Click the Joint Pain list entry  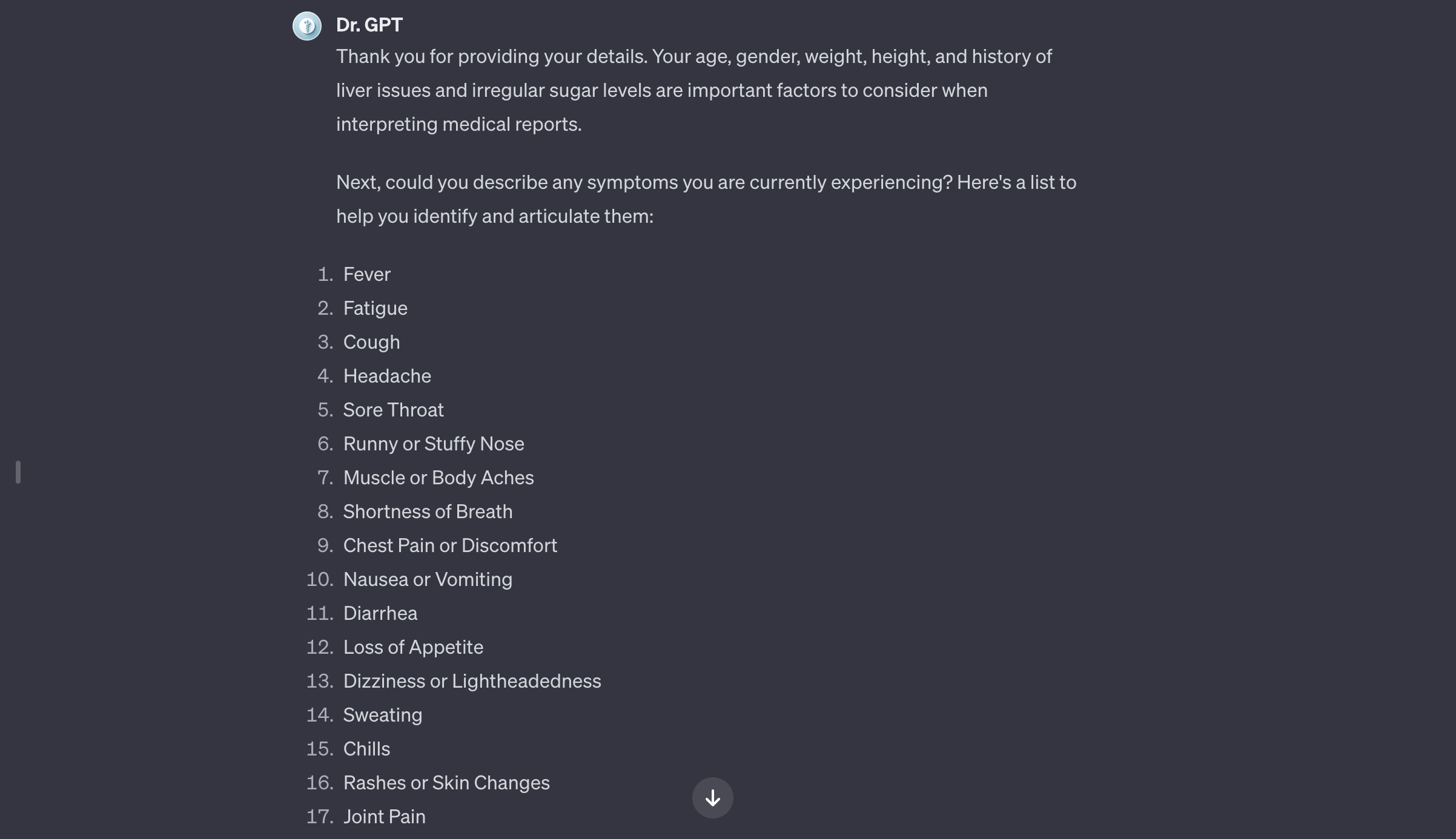tap(384, 817)
